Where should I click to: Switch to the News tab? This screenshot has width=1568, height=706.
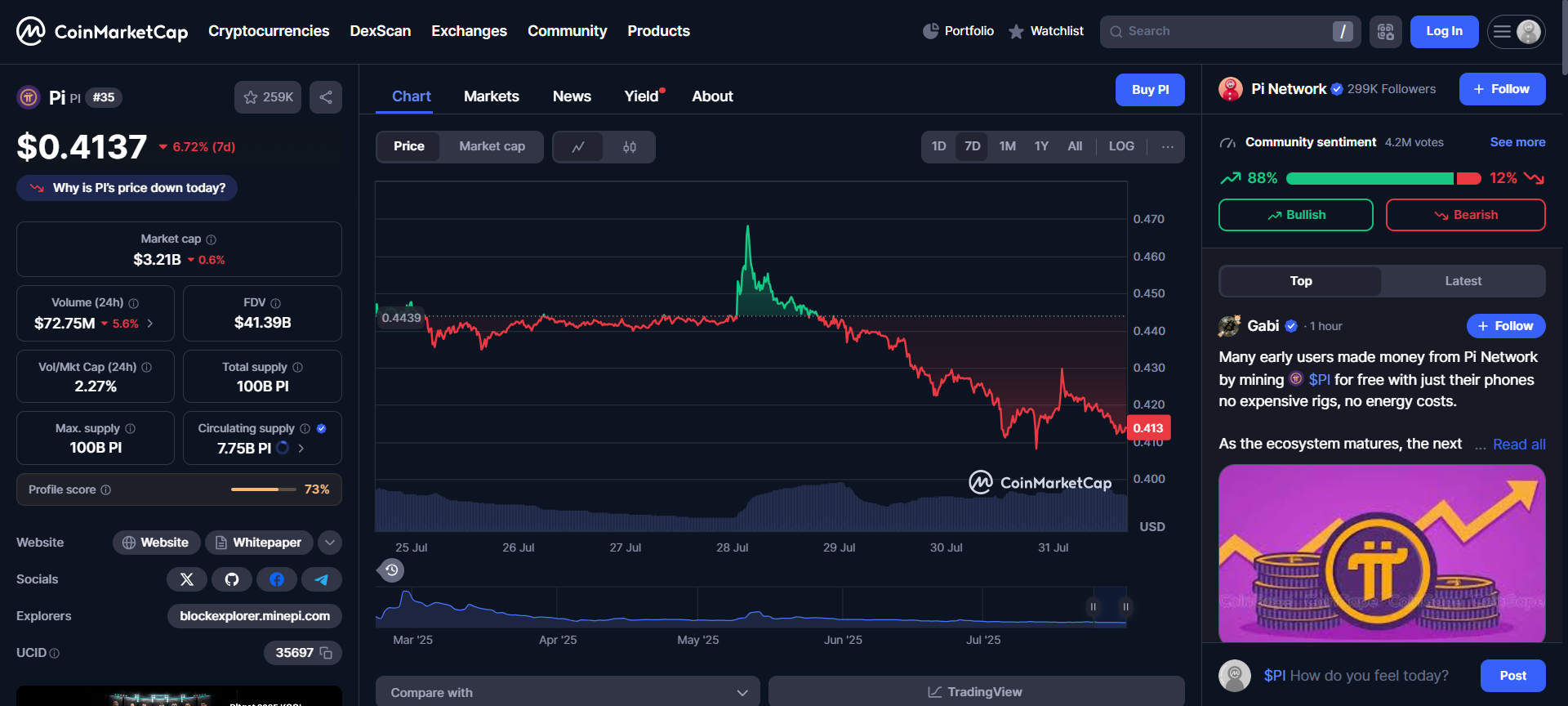[x=572, y=96]
